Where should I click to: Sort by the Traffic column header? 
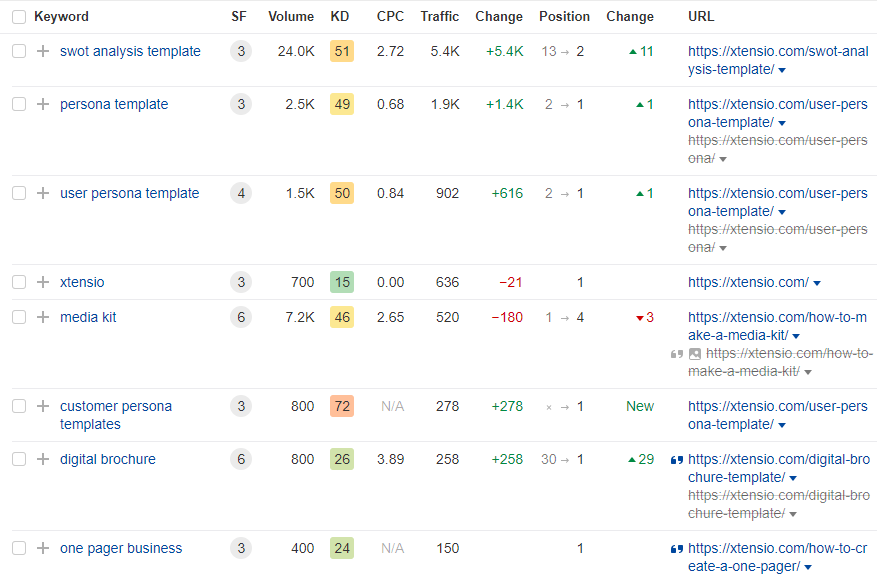click(440, 17)
